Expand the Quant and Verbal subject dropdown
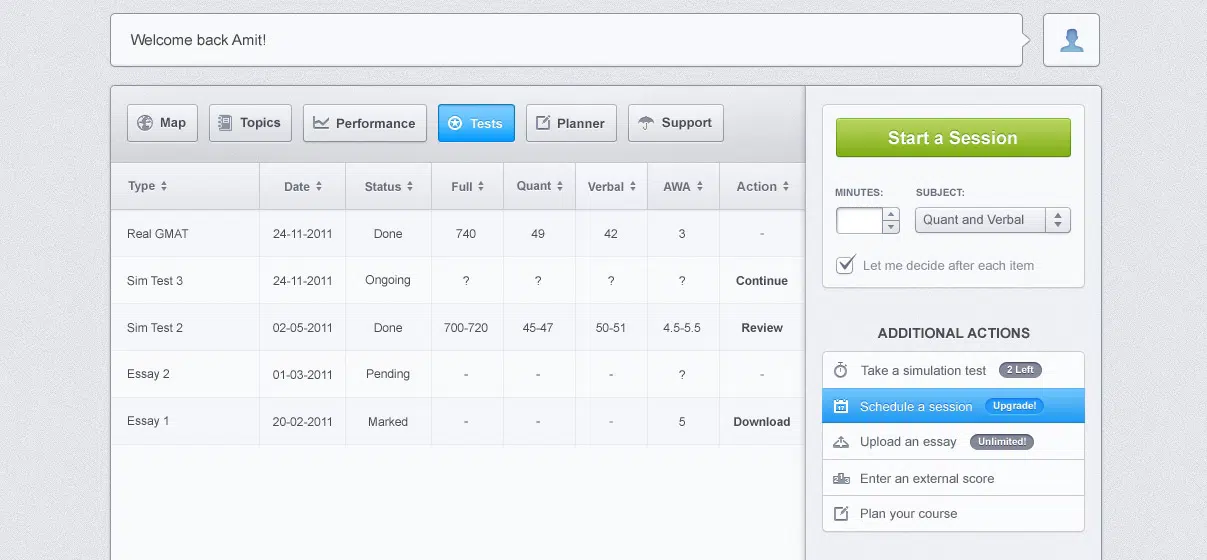Viewport: 1207px width, 560px height. tap(992, 220)
